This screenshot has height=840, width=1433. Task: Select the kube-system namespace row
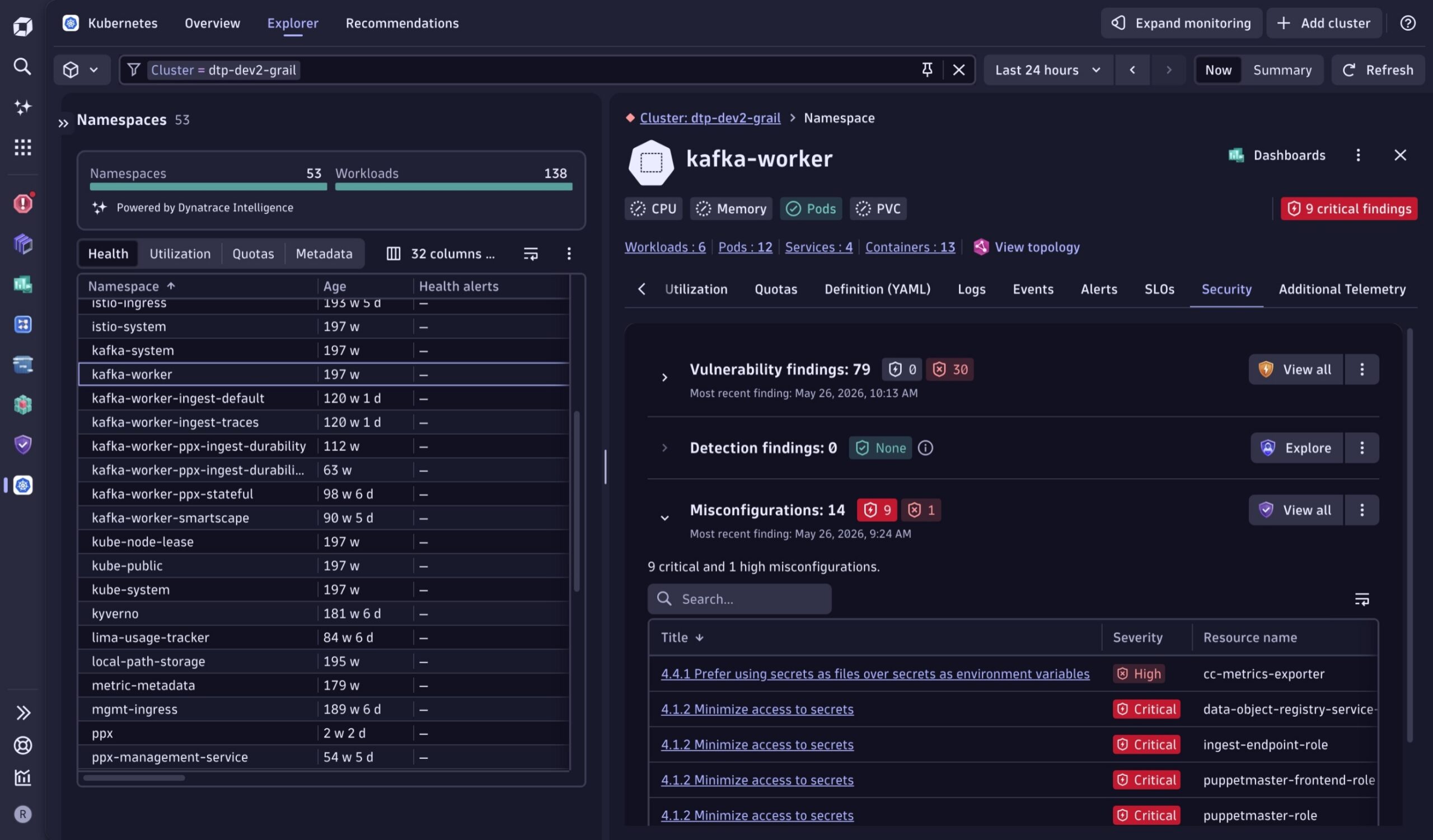click(324, 589)
